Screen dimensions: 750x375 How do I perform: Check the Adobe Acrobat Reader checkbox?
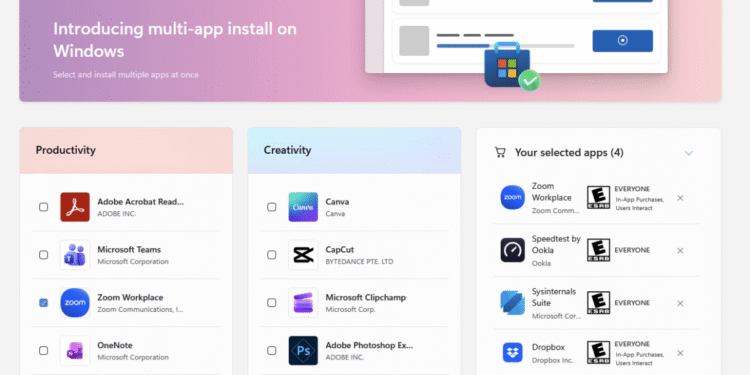(44, 207)
